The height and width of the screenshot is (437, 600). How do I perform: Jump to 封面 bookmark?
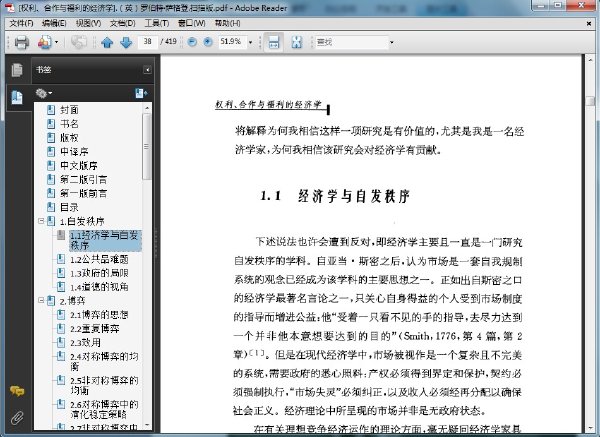click(x=69, y=110)
